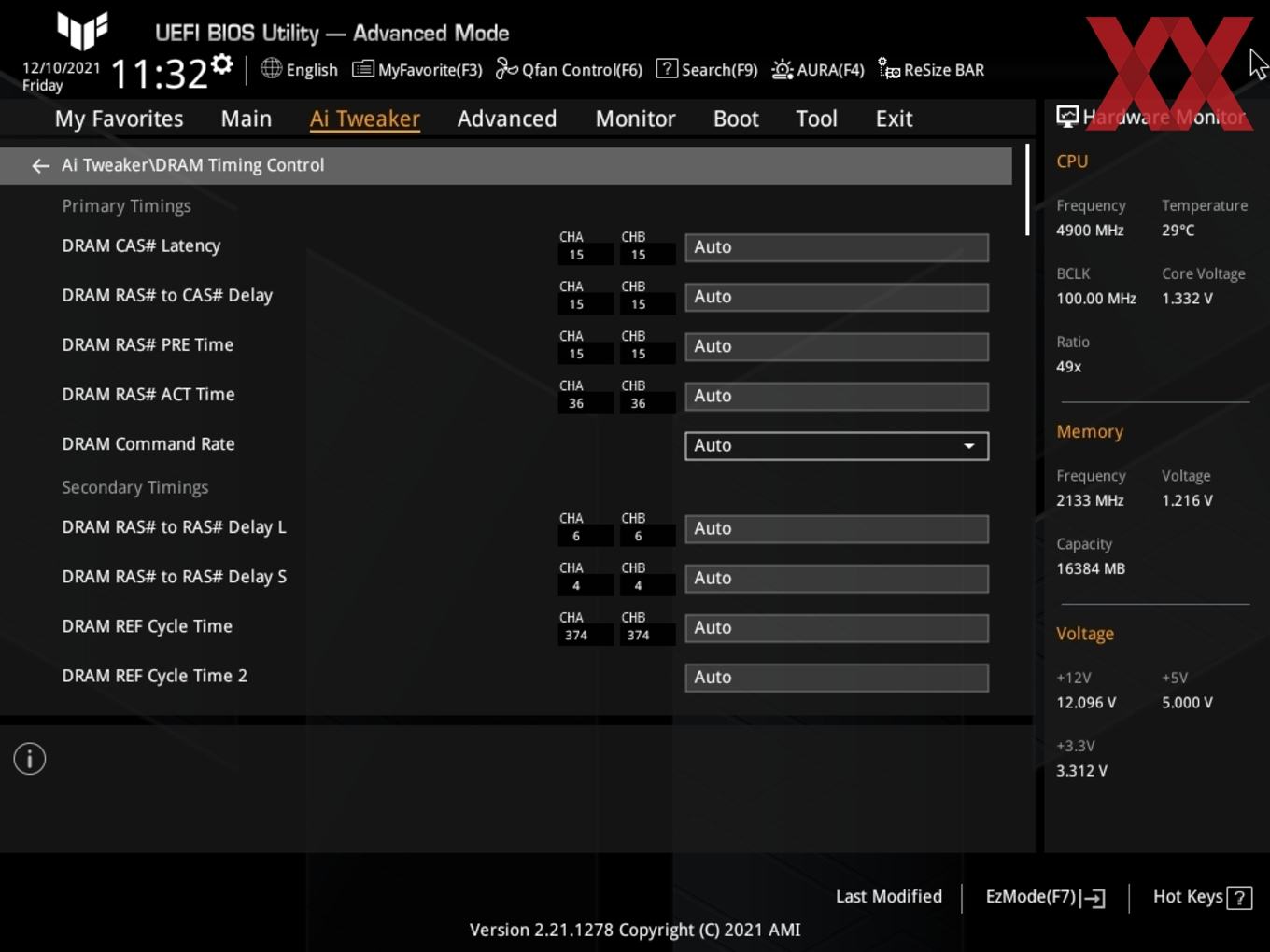Click the 11:32 clock display

pos(159,74)
